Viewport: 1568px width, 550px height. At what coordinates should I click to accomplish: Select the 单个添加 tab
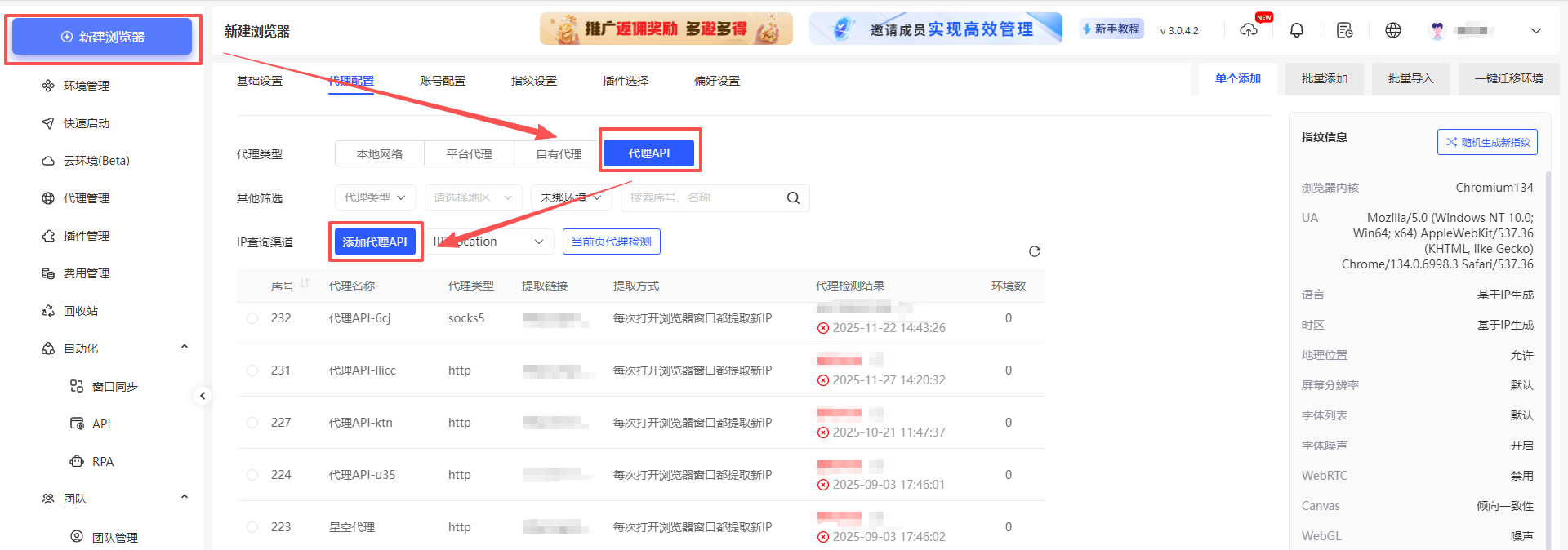1238,79
